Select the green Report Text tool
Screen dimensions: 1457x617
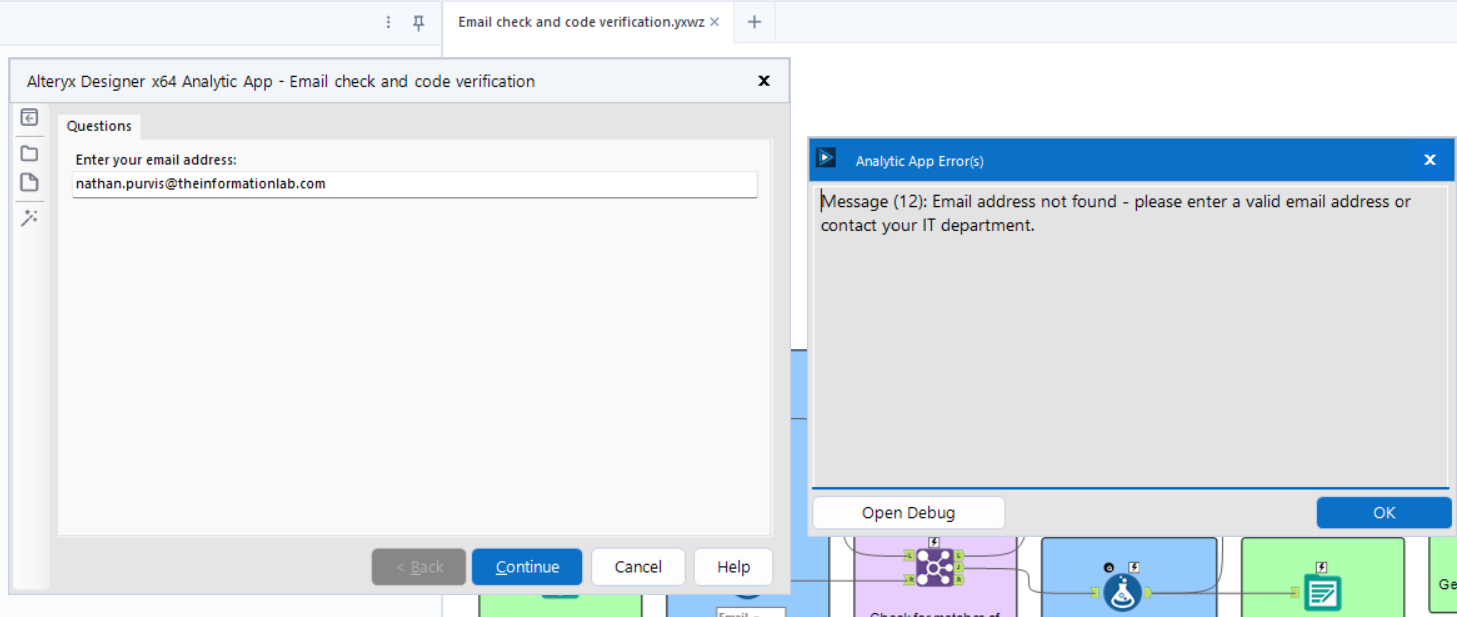[1322, 592]
